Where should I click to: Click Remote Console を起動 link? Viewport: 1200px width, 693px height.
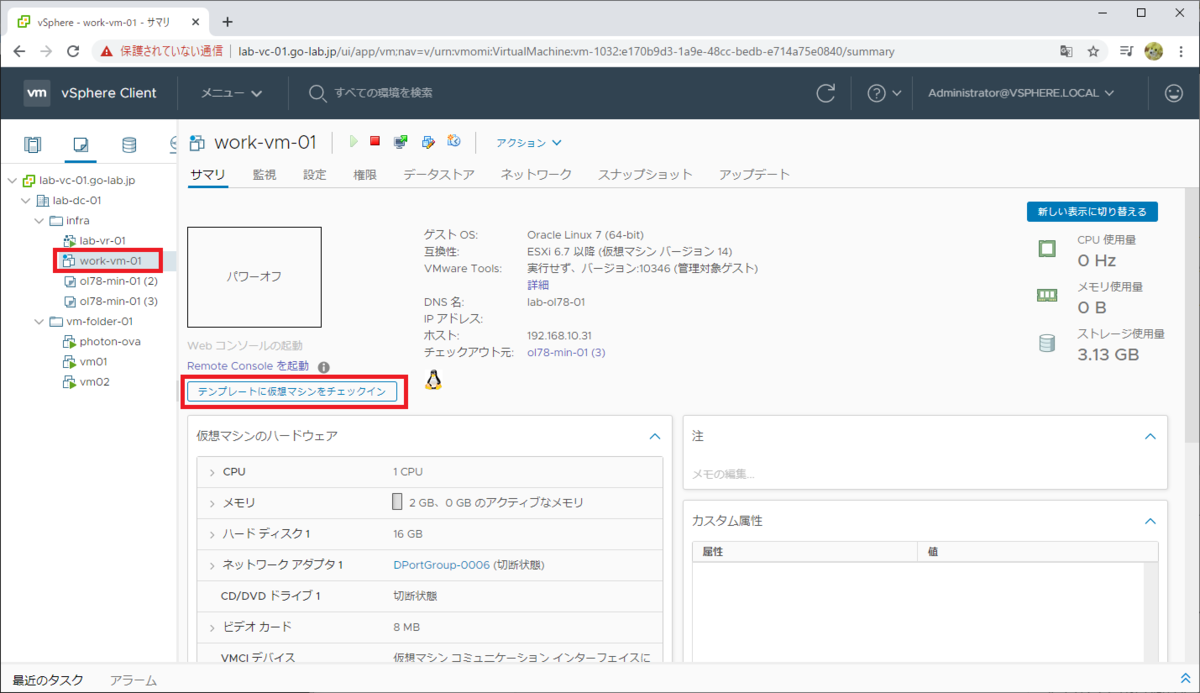(x=248, y=367)
